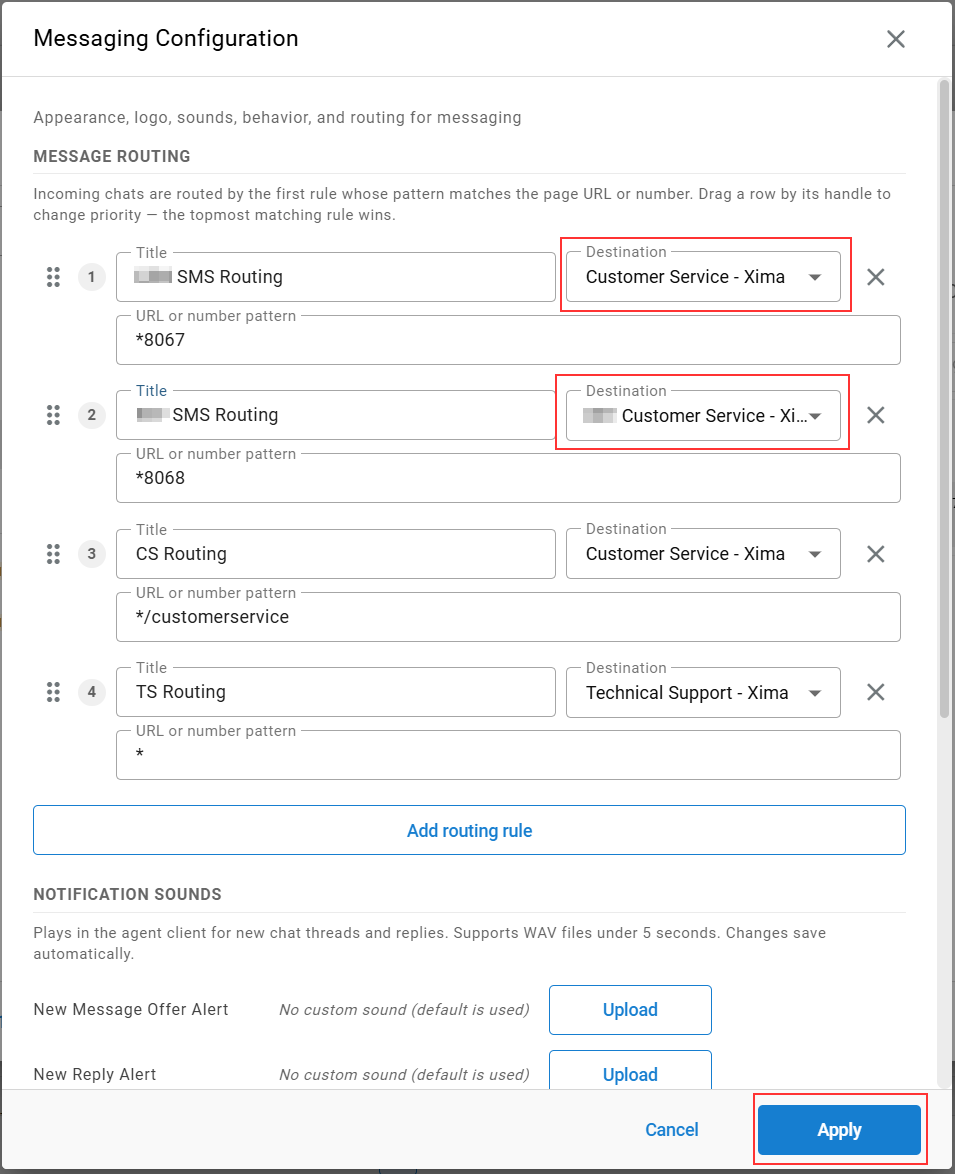Open Destination dropdown for rule 1
Image resolution: width=955 pixels, height=1174 pixels.
pos(703,277)
